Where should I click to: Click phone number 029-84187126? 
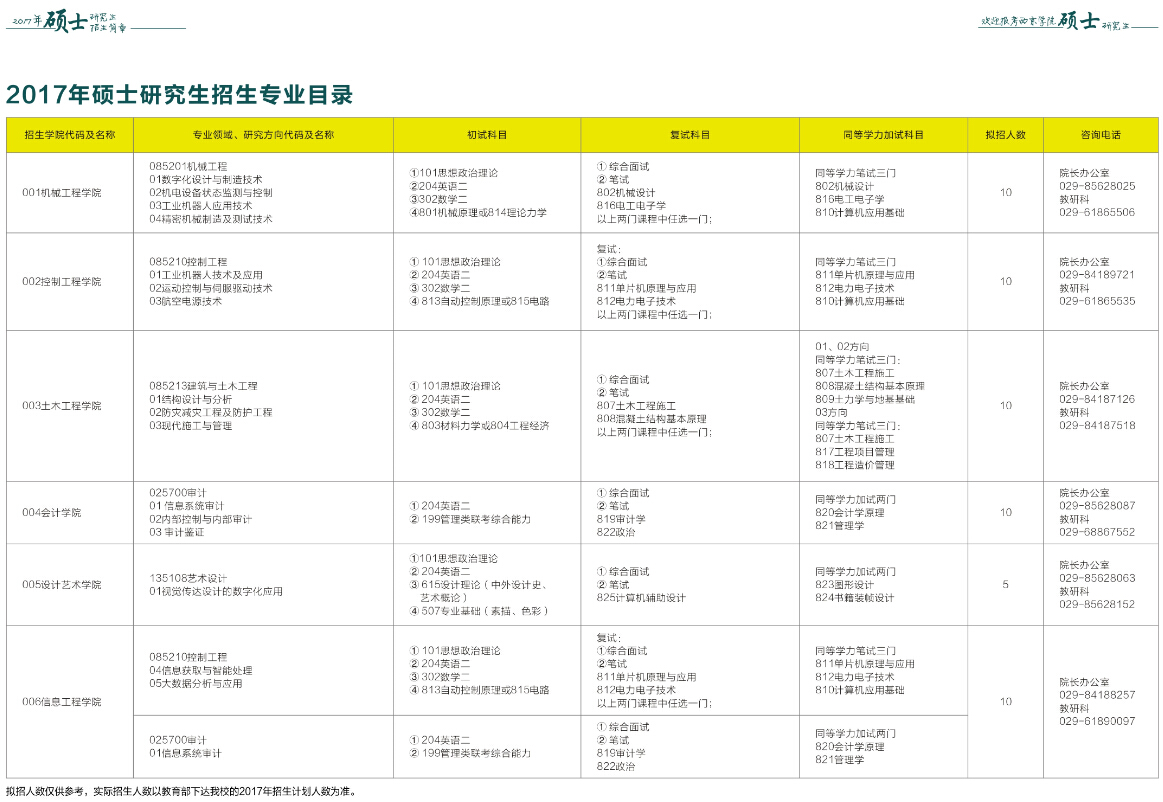click(x=1097, y=399)
